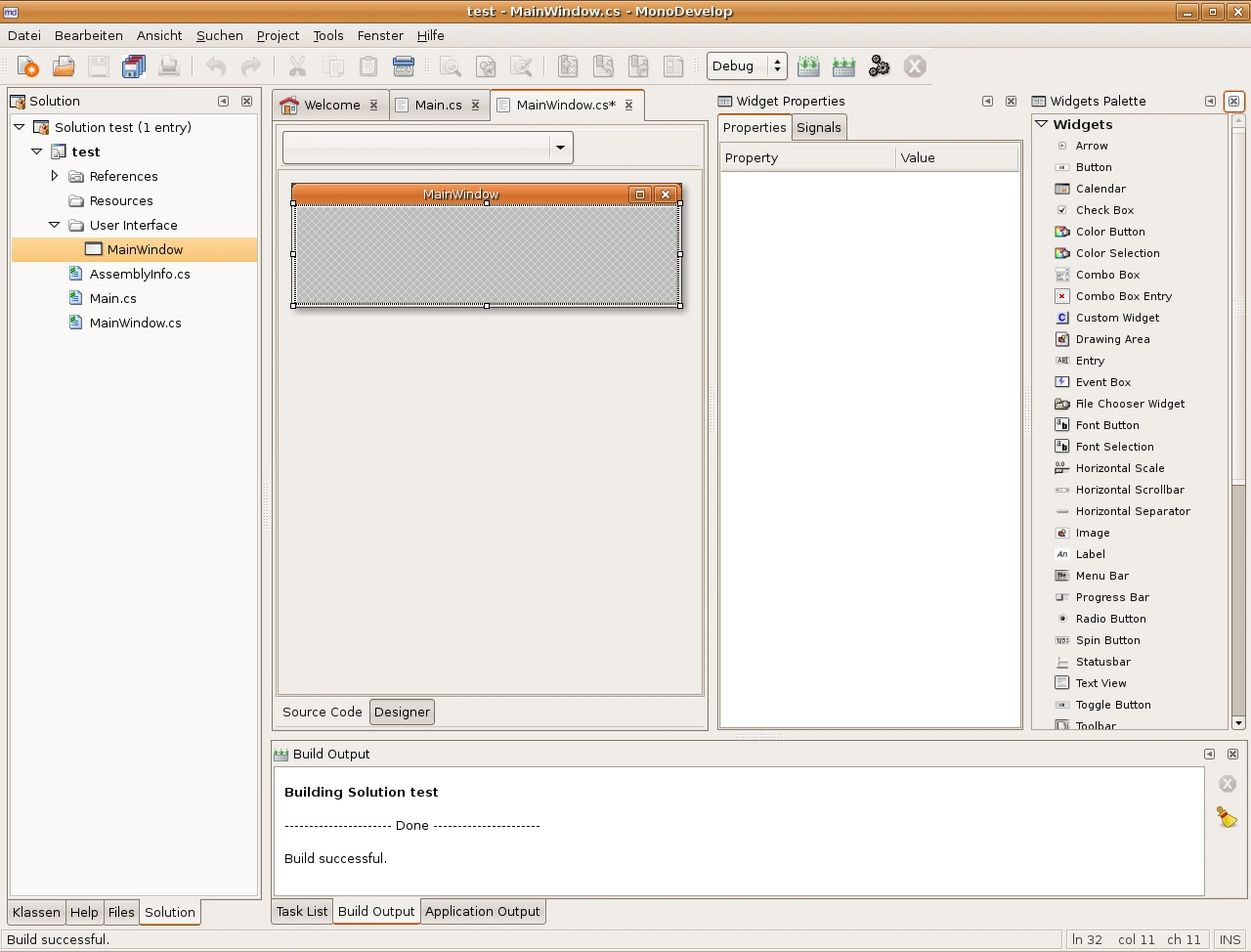Viewport: 1251px width, 952px height.
Task: Click the Save All toolbar icon
Action: pyautogui.click(x=134, y=66)
